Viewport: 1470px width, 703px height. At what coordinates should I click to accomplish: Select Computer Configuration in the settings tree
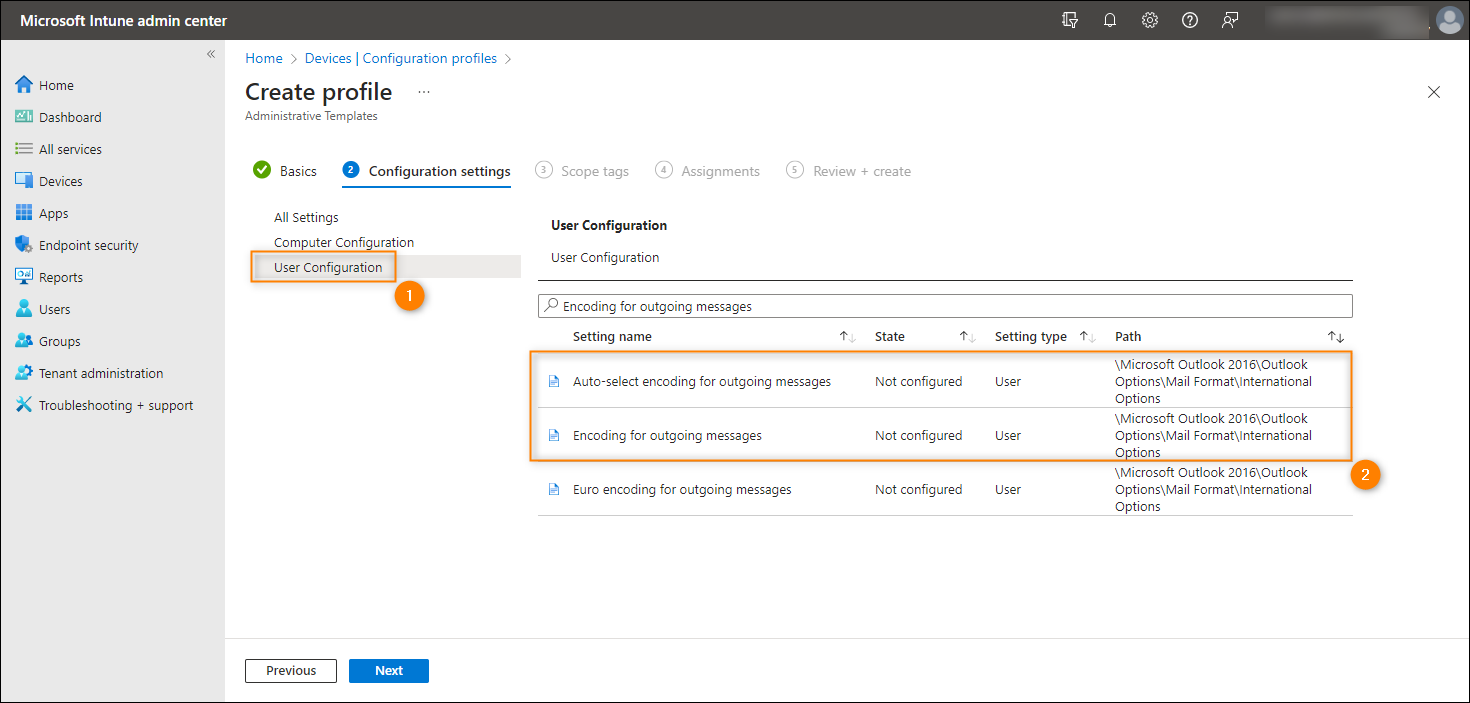344,242
